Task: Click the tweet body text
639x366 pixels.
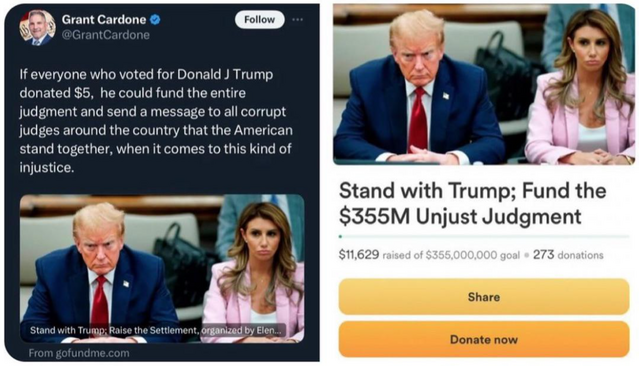Action: pos(156,121)
